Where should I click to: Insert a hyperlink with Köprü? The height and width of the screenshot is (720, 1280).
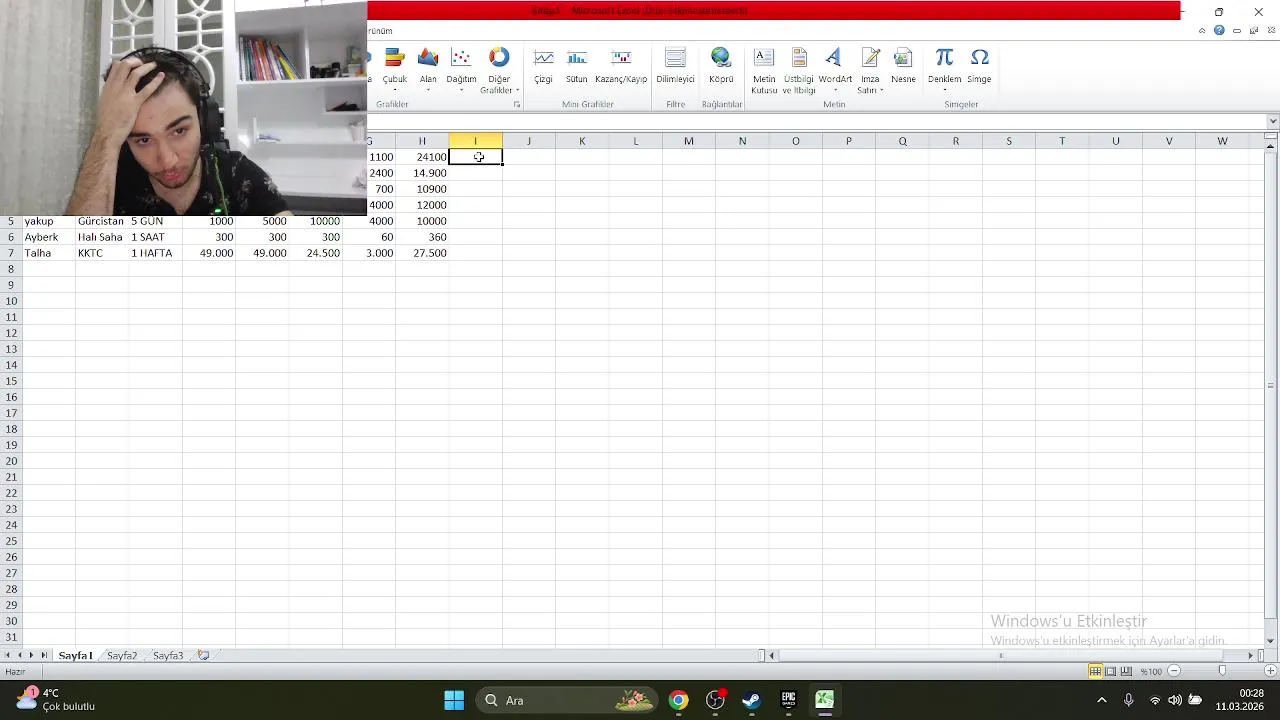pyautogui.click(x=721, y=66)
